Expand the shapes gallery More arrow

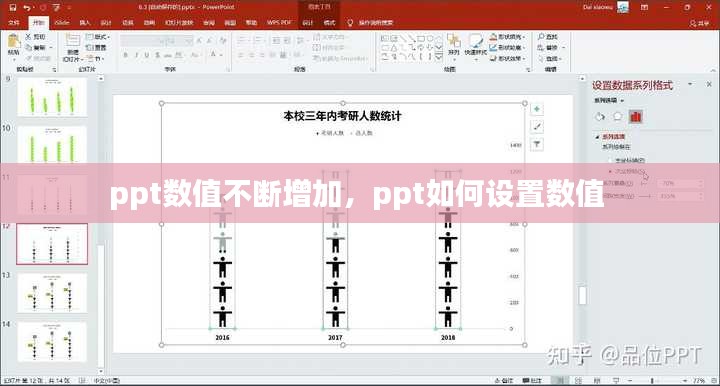439,57
